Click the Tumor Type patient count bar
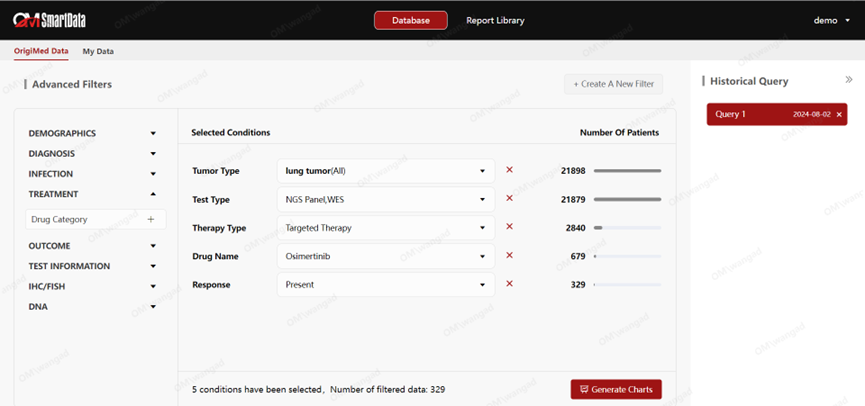 627,171
